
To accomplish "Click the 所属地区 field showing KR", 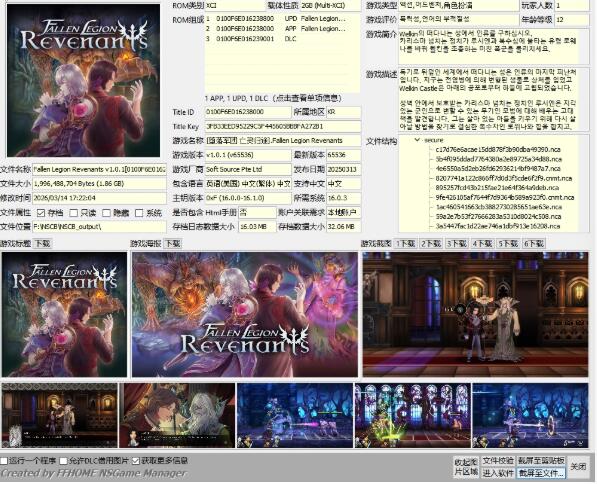I will pyautogui.click(x=343, y=112).
